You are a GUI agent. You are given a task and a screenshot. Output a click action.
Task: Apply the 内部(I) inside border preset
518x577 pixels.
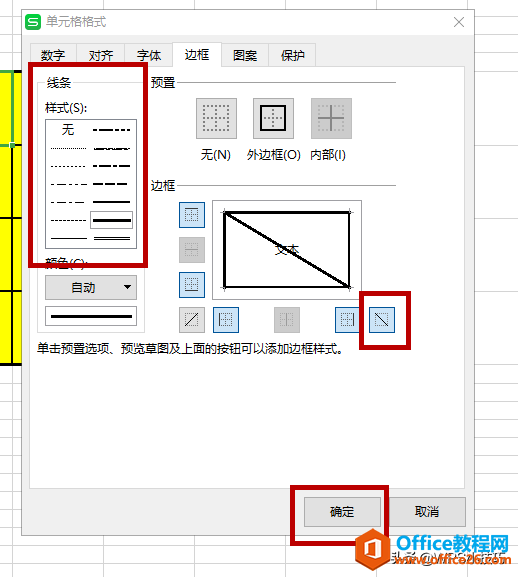331,118
